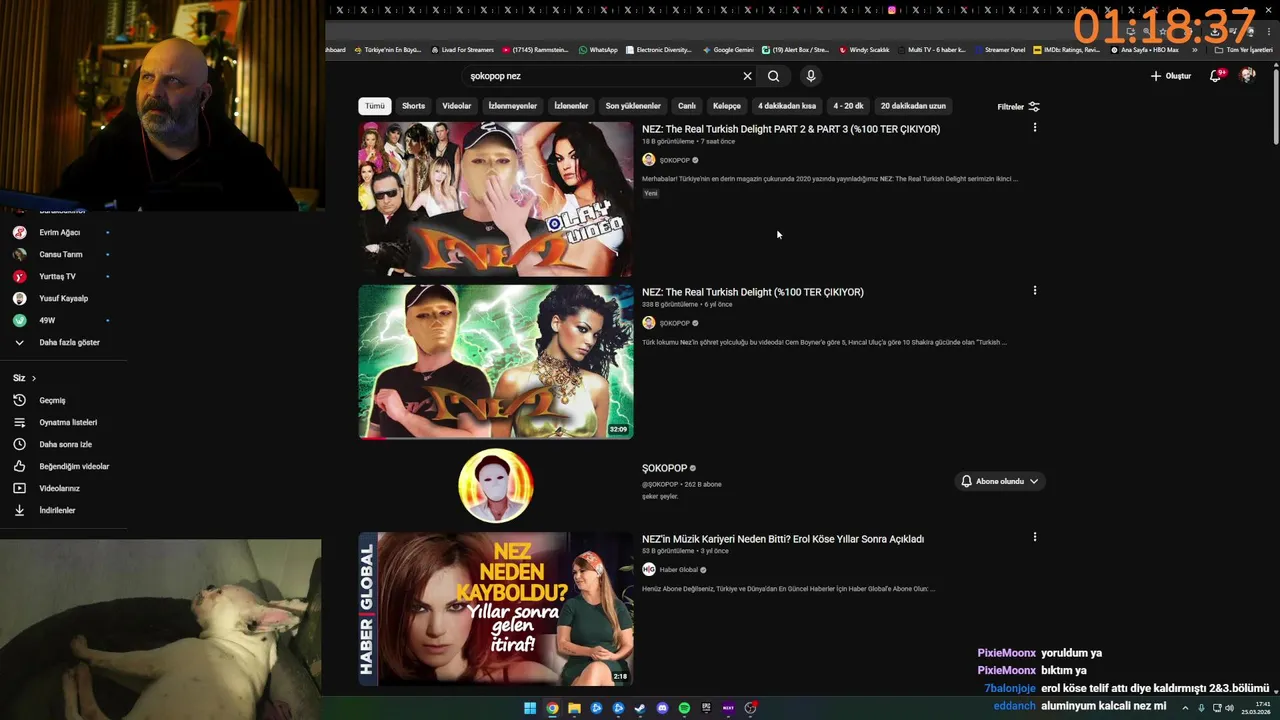Select the 20 dakikadan uzun chip

(913, 106)
